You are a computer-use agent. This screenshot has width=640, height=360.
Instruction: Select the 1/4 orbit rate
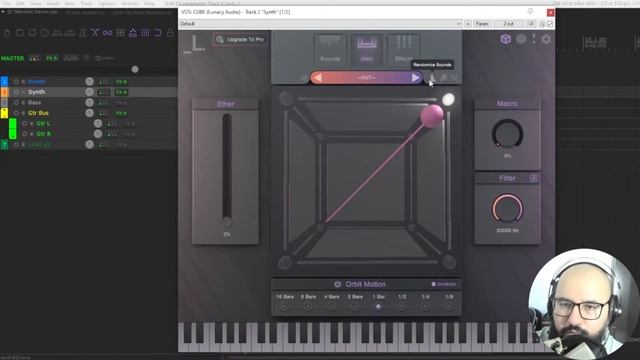pyautogui.click(x=425, y=306)
